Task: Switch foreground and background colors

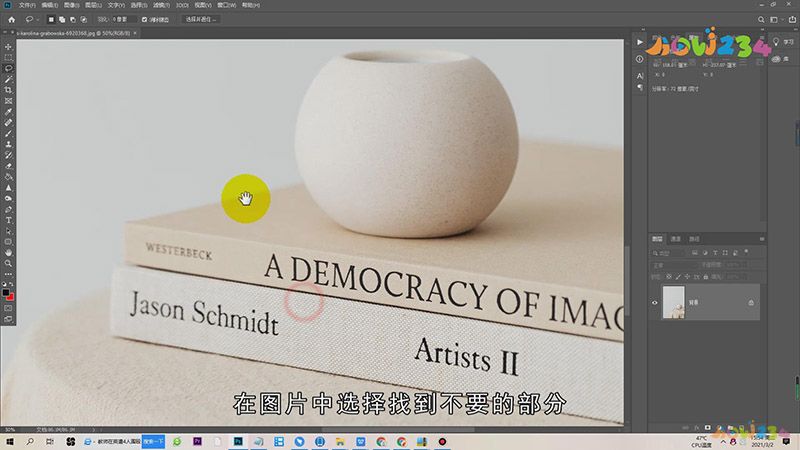Action: pyautogui.click(x=11, y=284)
